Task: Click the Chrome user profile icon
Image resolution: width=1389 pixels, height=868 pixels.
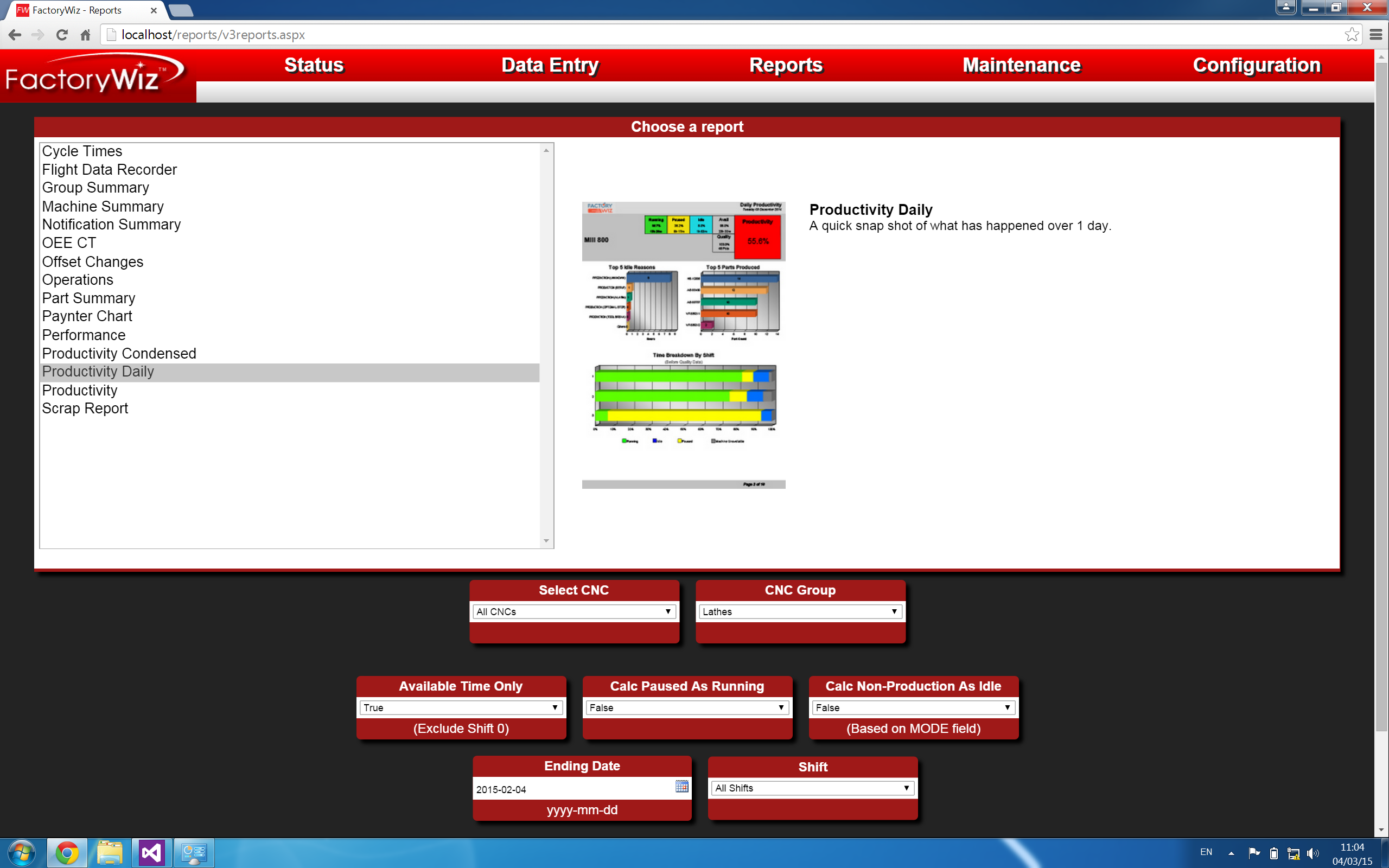Action: [x=1286, y=8]
